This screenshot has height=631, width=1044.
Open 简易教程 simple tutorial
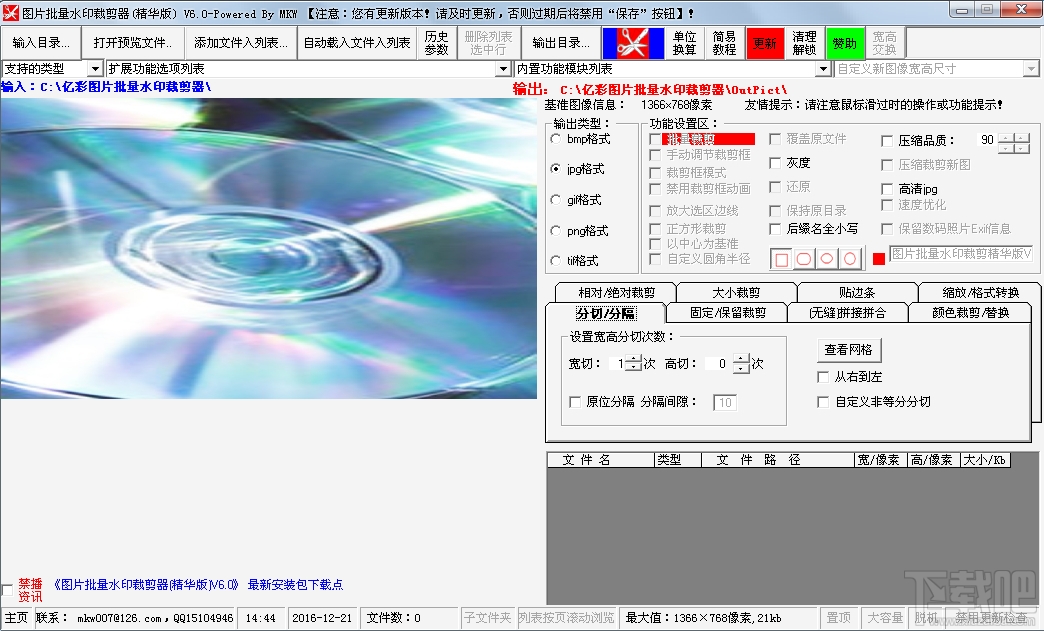pyautogui.click(x=724, y=43)
